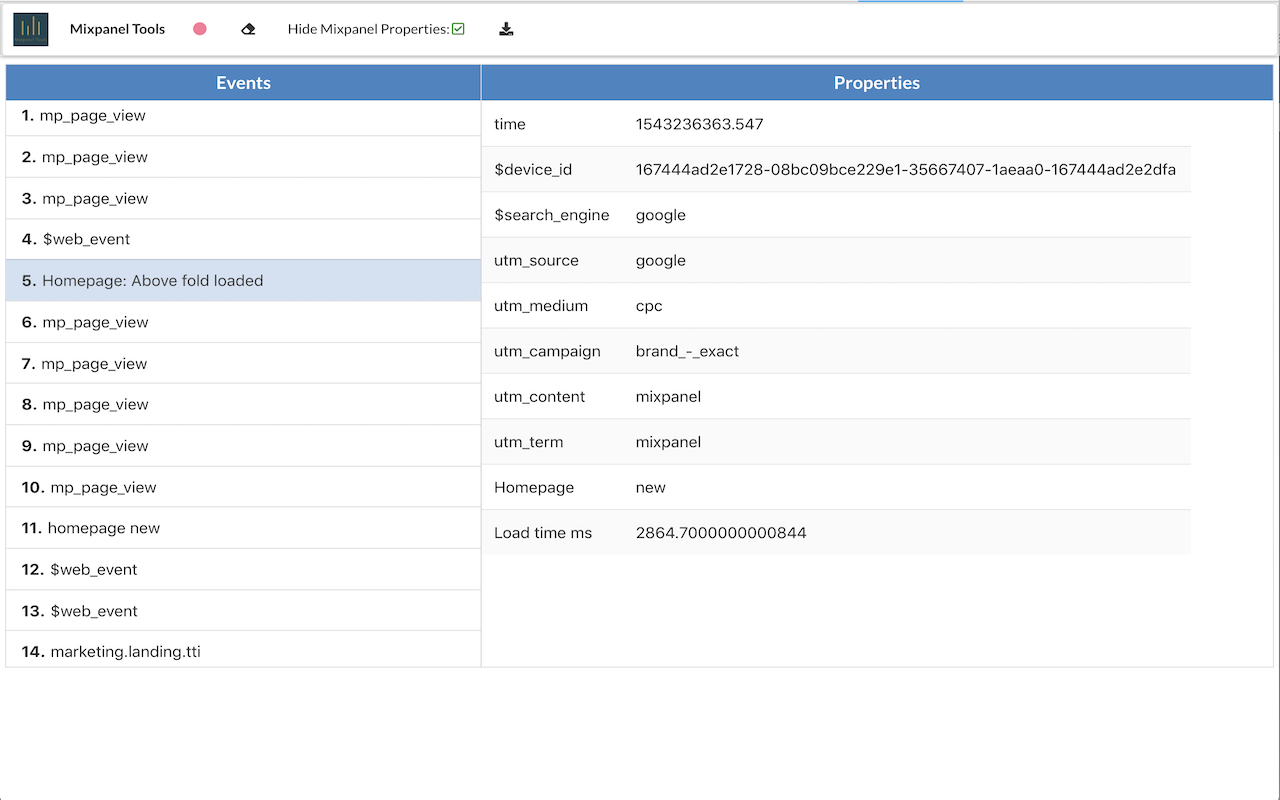
Task: Select event 4. $web_event
Action: pyautogui.click(x=243, y=239)
